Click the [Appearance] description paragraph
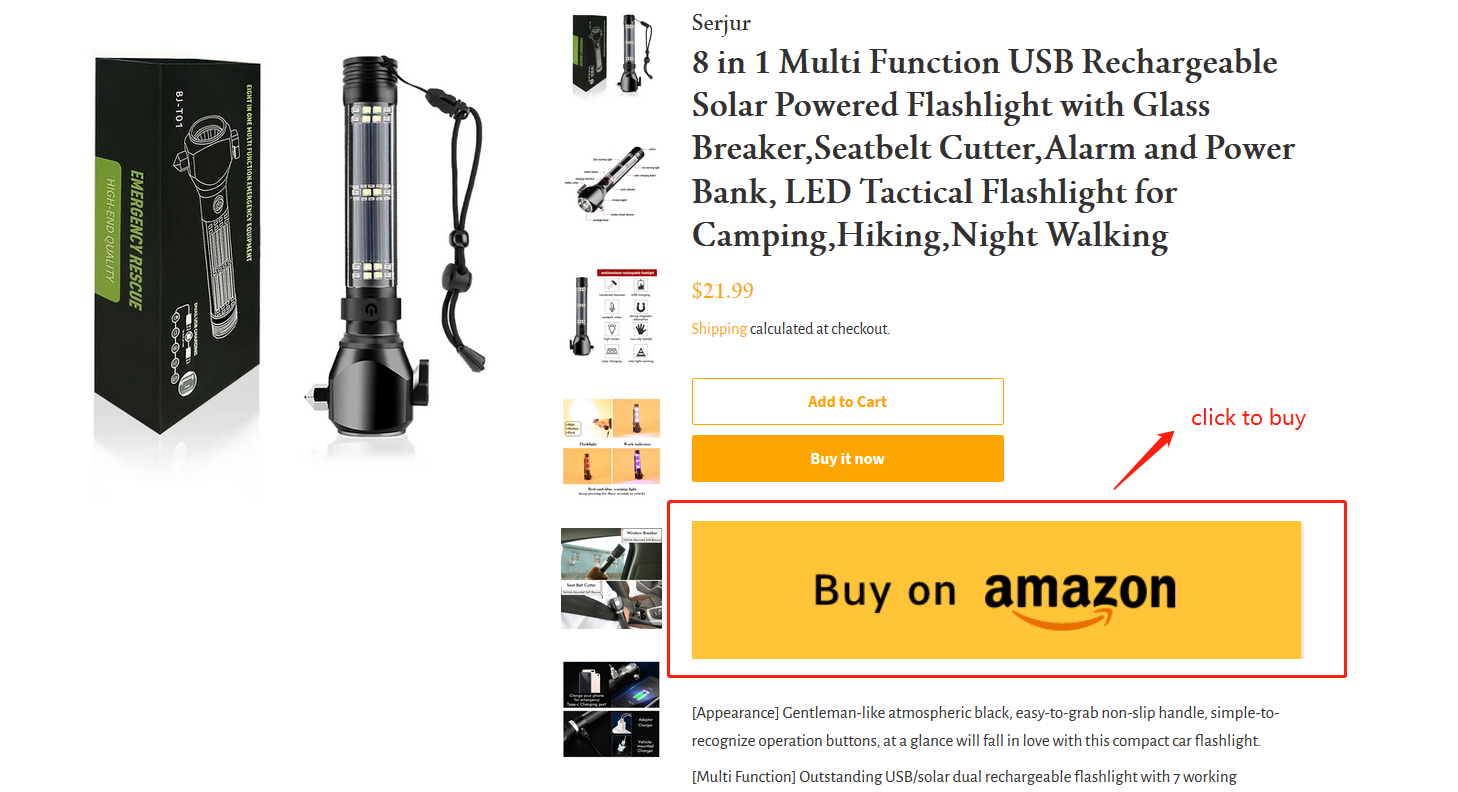 click(x=985, y=727)
